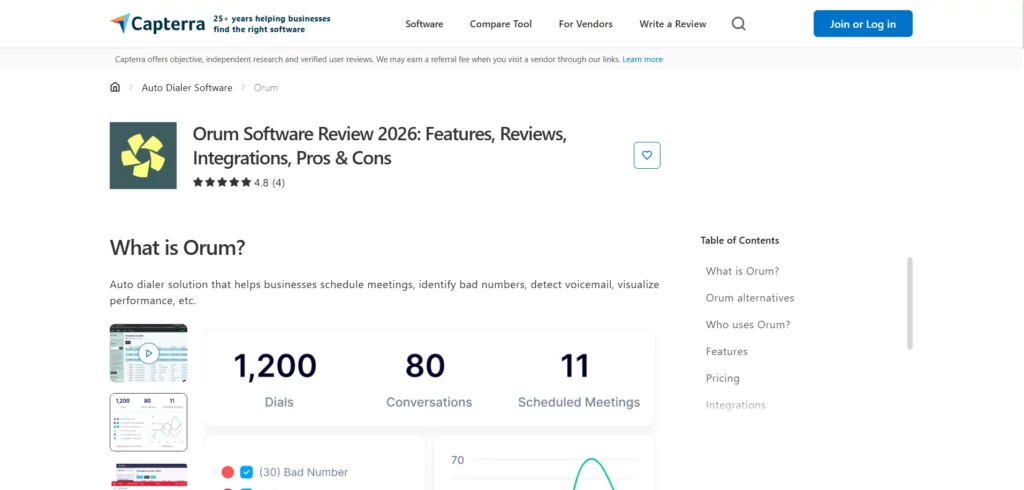The image size is (1024, 490).
Task: Open the Learn more link
Action: 643,59
